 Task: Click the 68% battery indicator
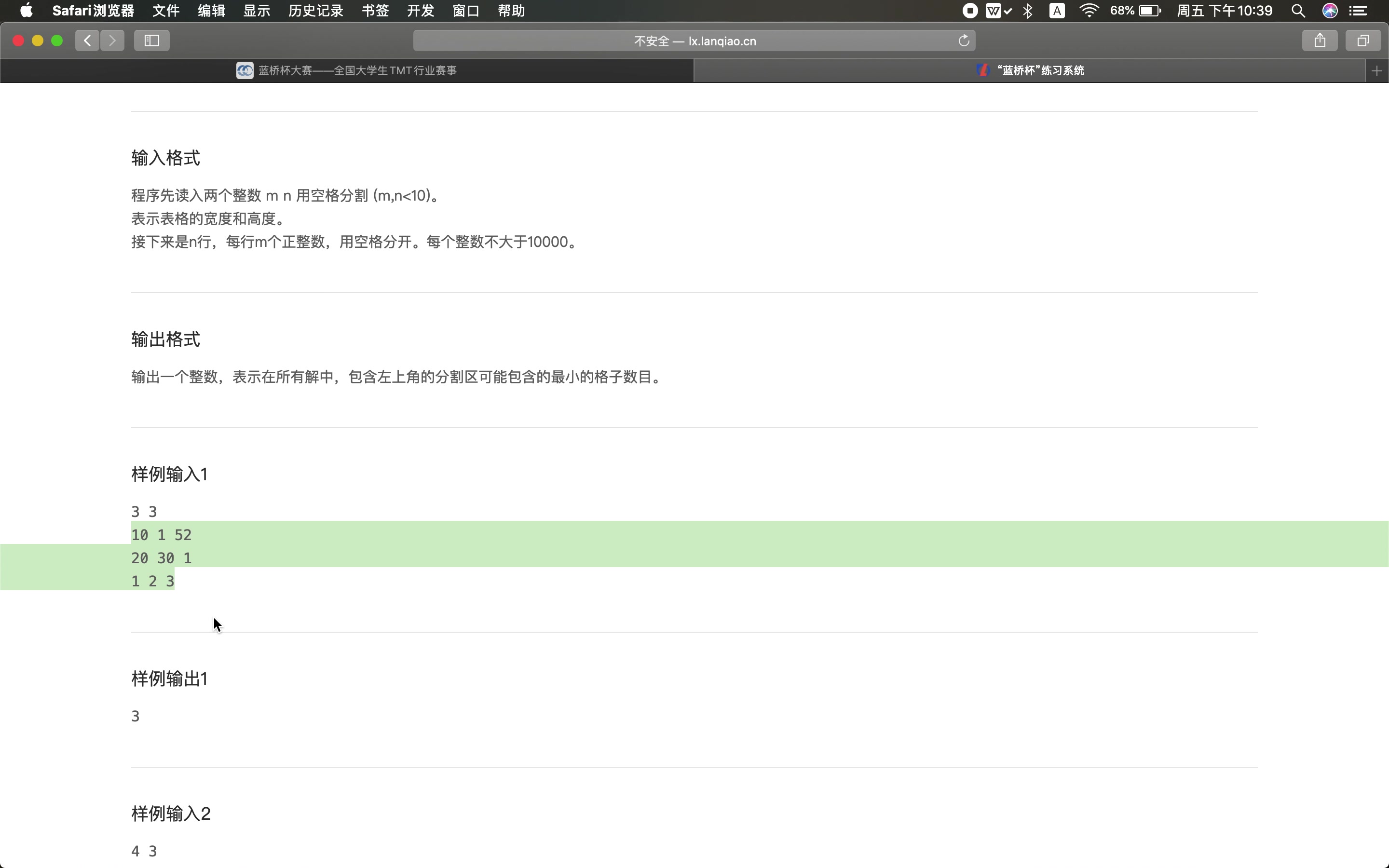pyautogui.click(x=1135, y=10)
